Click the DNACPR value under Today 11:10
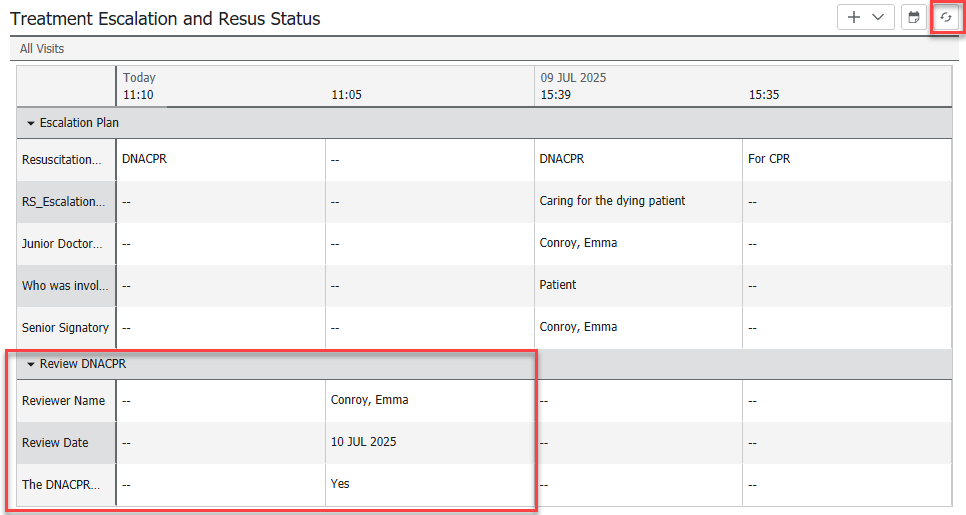This screenshot has height=515, width=966. point(144,159)
